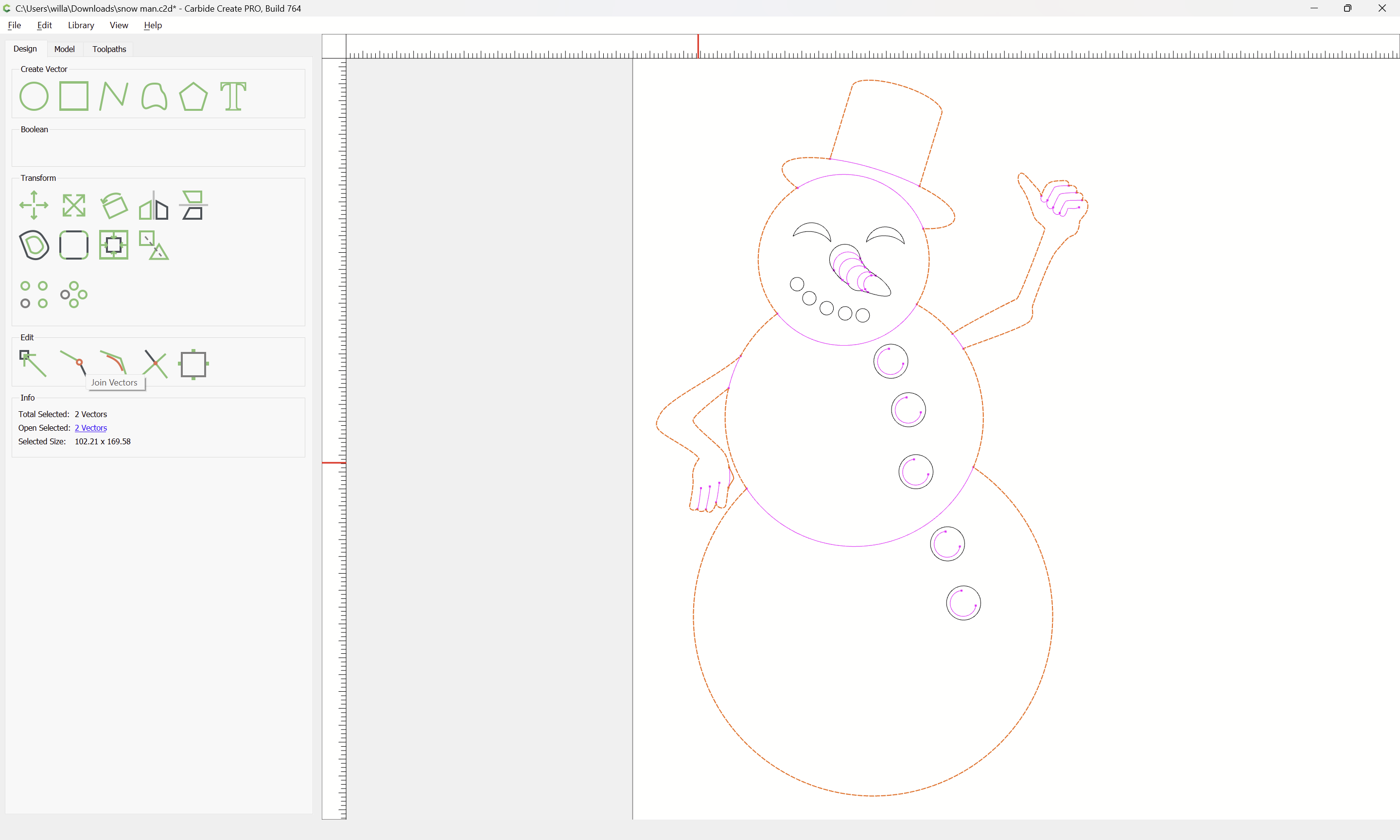Viewport: 1400px width, 840px height.
Task: Minimize the Carbide Create window
Action: 1313,8
